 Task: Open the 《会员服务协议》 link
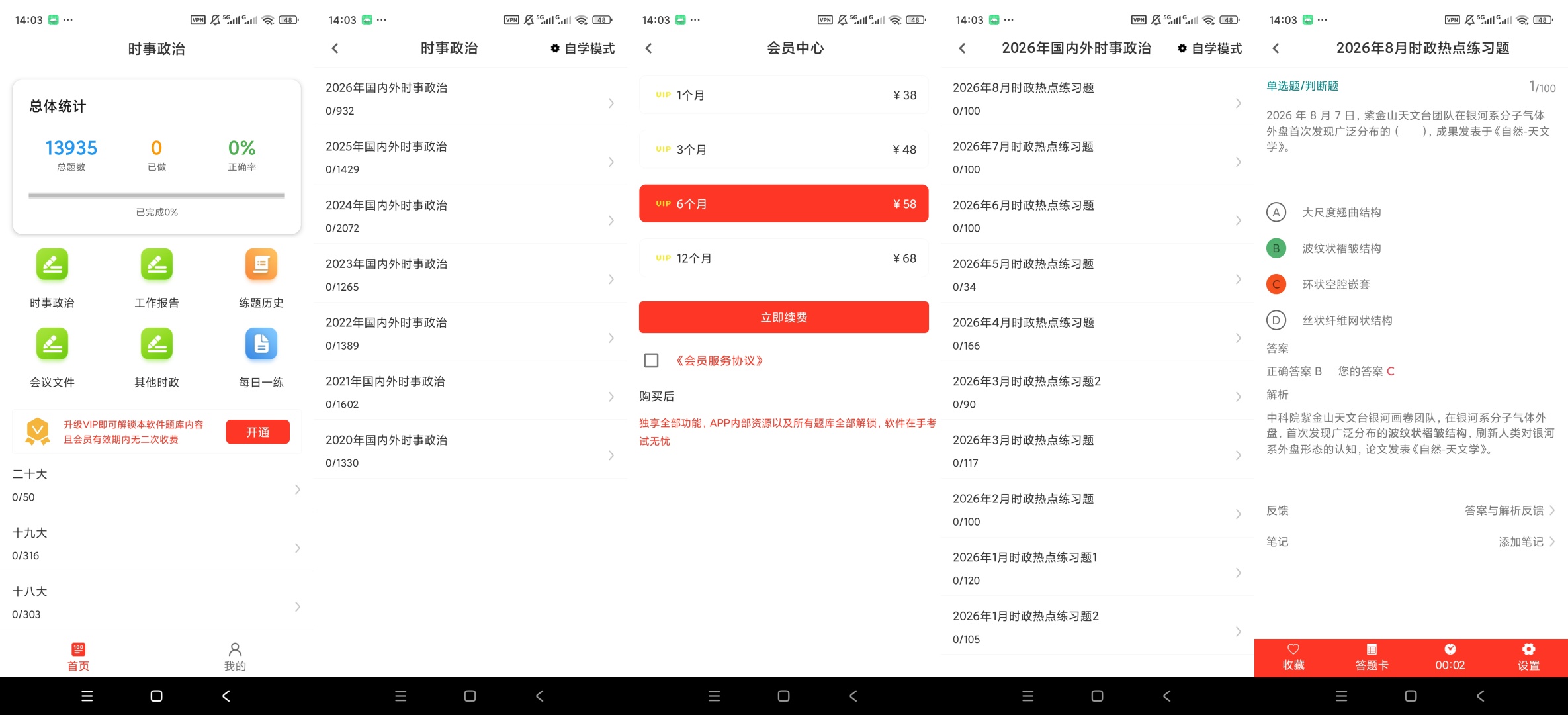(x=719, y=360)
